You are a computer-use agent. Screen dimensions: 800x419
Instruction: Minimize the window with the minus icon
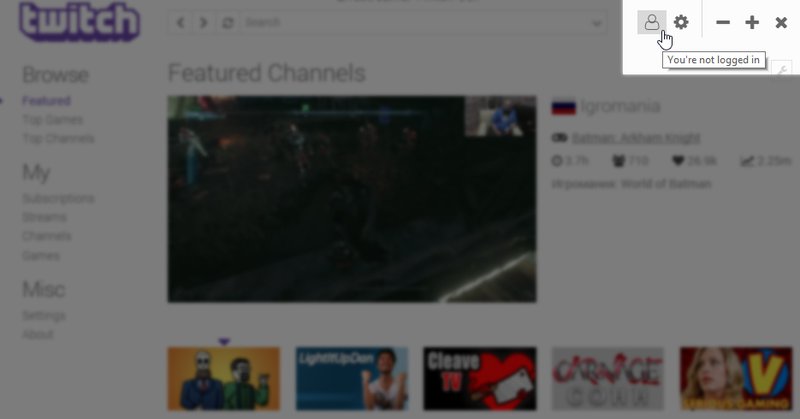point(722,22)
